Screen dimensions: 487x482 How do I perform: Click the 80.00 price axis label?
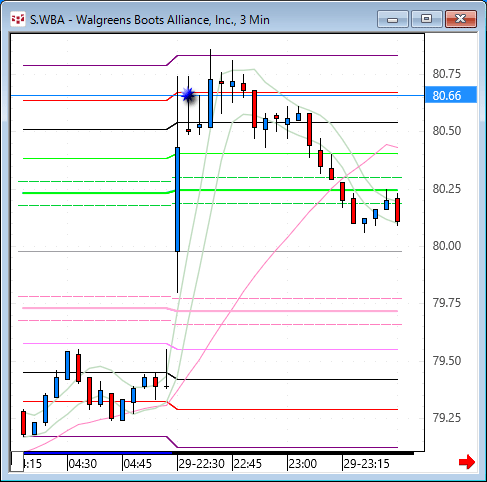[447, 246]
